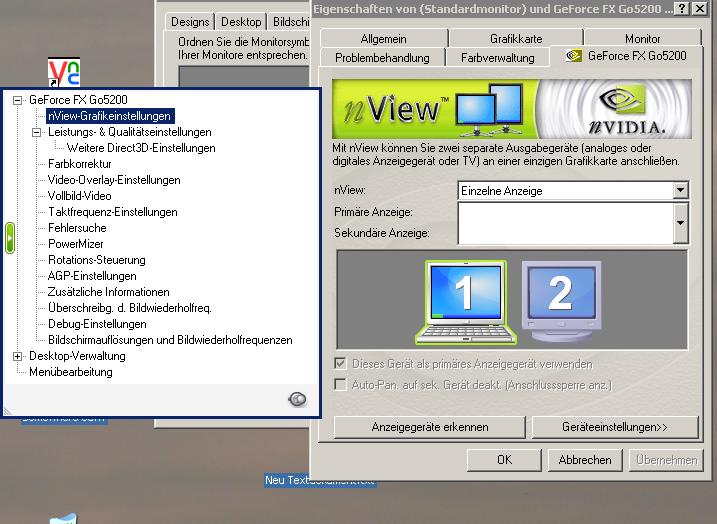717x524 pixels.
Task: Click the green flyout handle on left edge
Action: (10, 238)
